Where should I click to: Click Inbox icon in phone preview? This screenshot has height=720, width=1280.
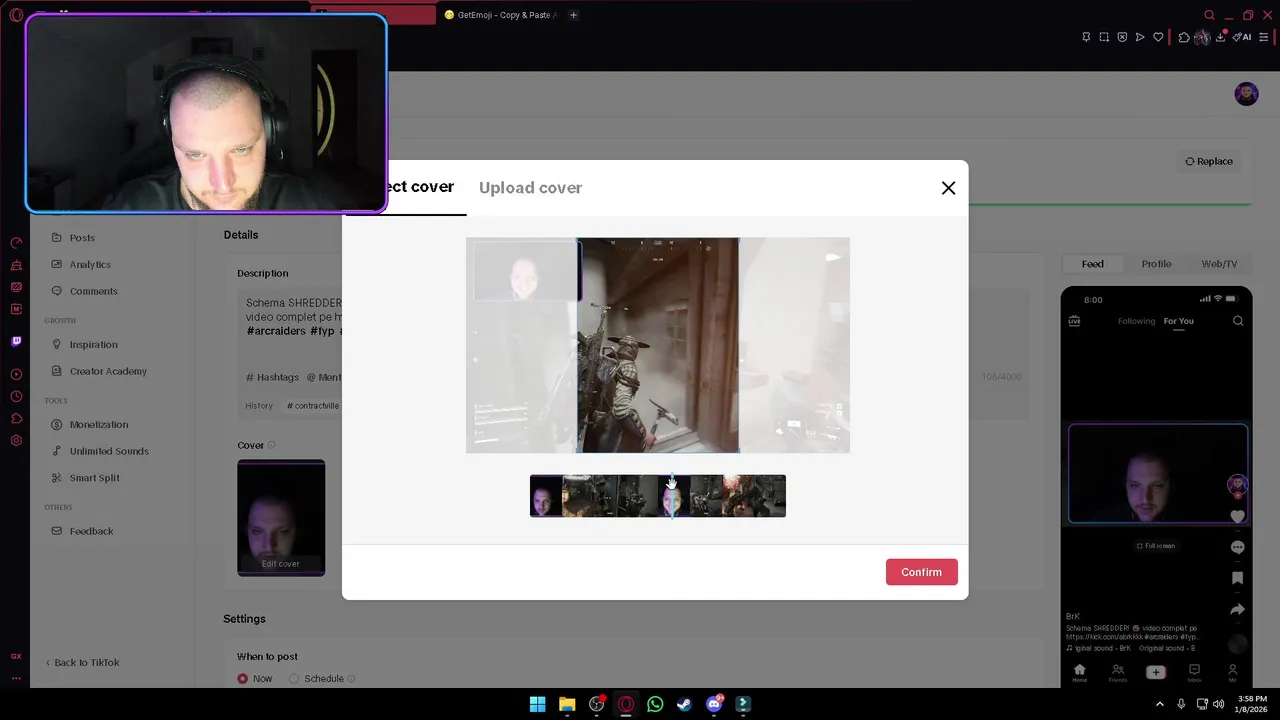1194,673
